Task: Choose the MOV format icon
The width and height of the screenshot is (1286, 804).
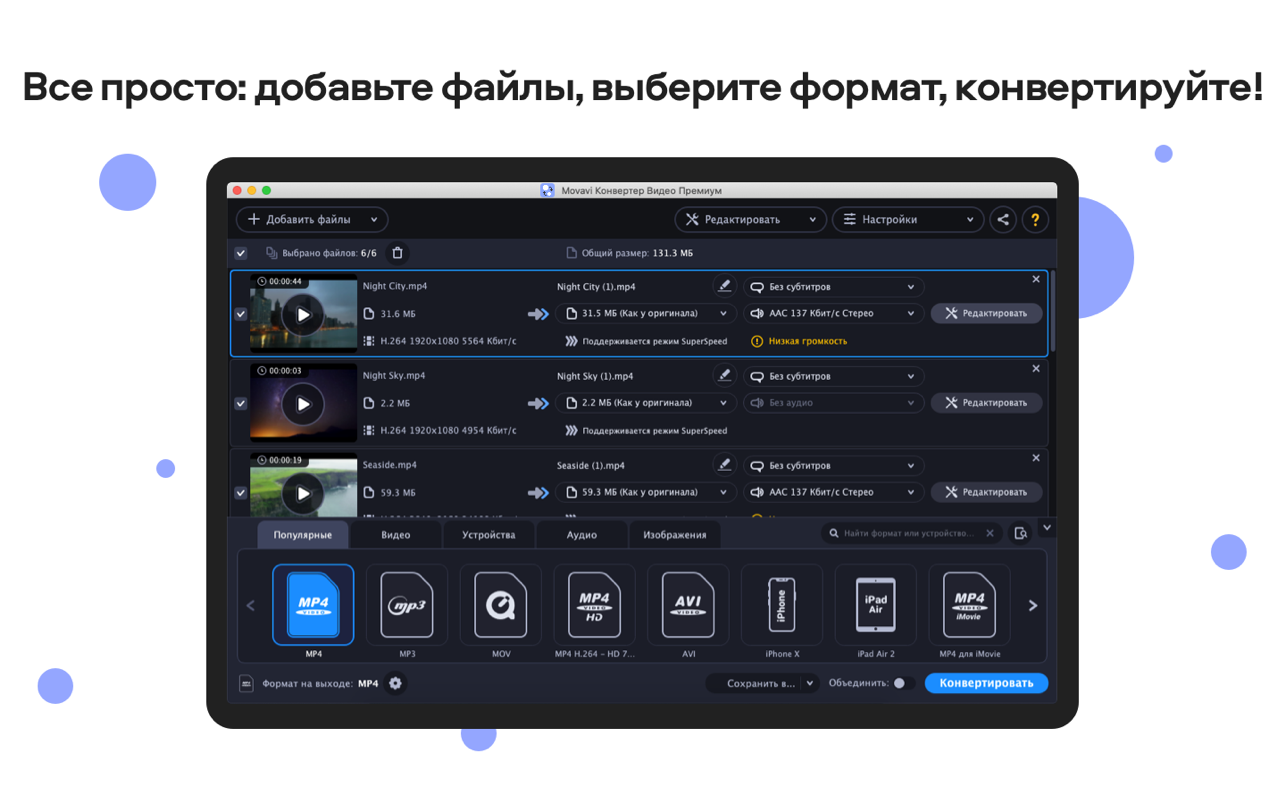Action: click(x=500, y=605)
